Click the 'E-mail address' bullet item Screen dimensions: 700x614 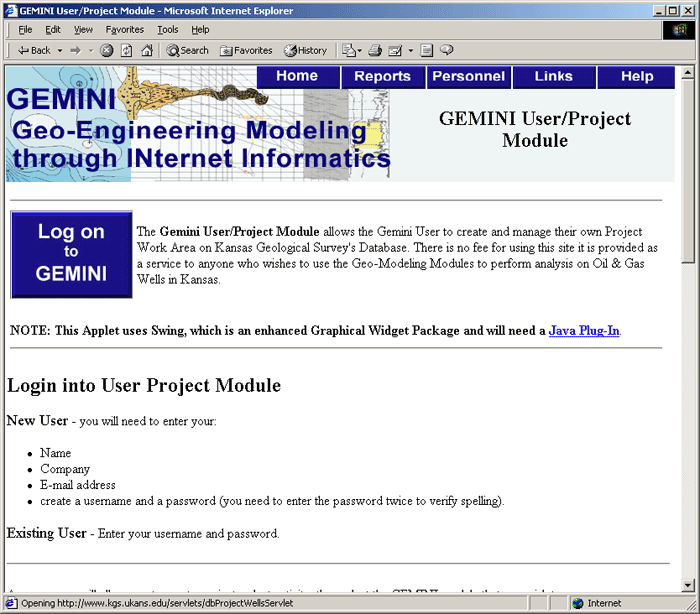click(x=78, y=485)
